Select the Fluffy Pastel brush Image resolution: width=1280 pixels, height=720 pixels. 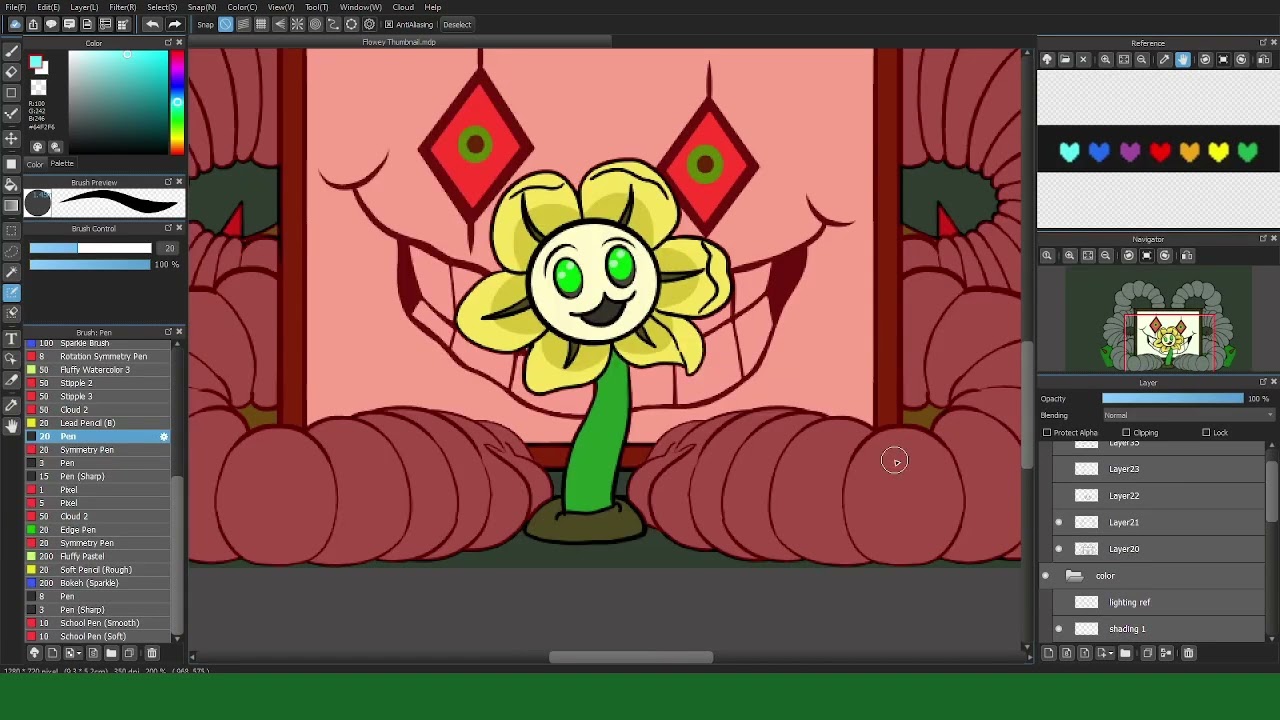click(x=98, y=556)
